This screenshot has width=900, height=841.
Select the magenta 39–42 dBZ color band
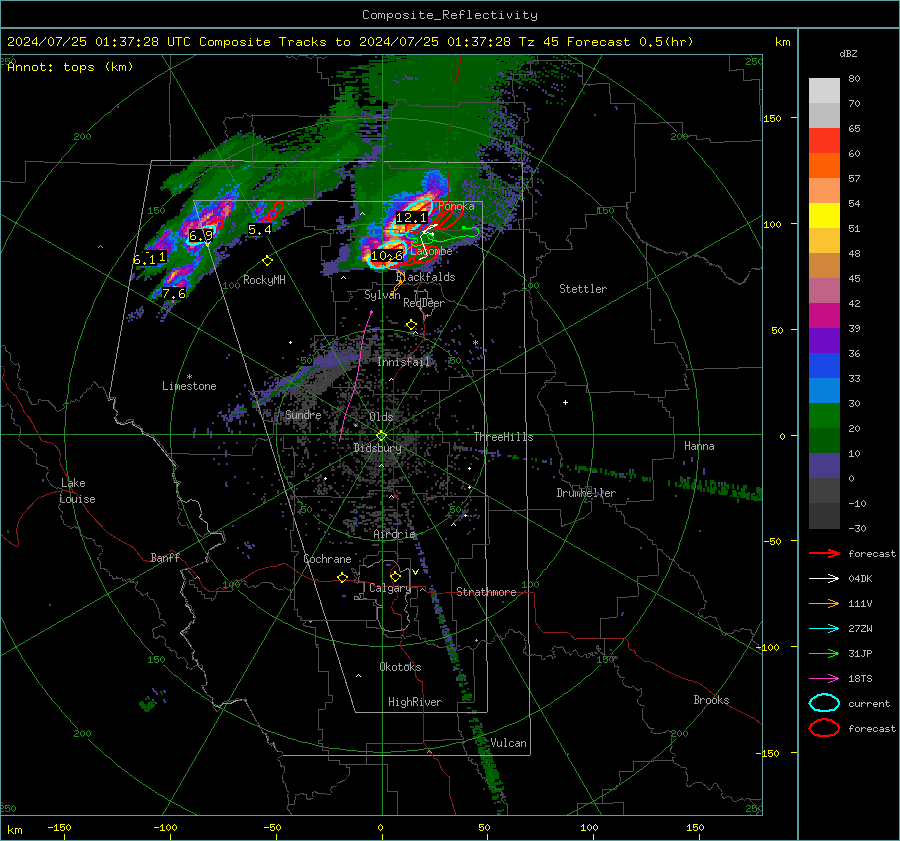click(824, 315)
